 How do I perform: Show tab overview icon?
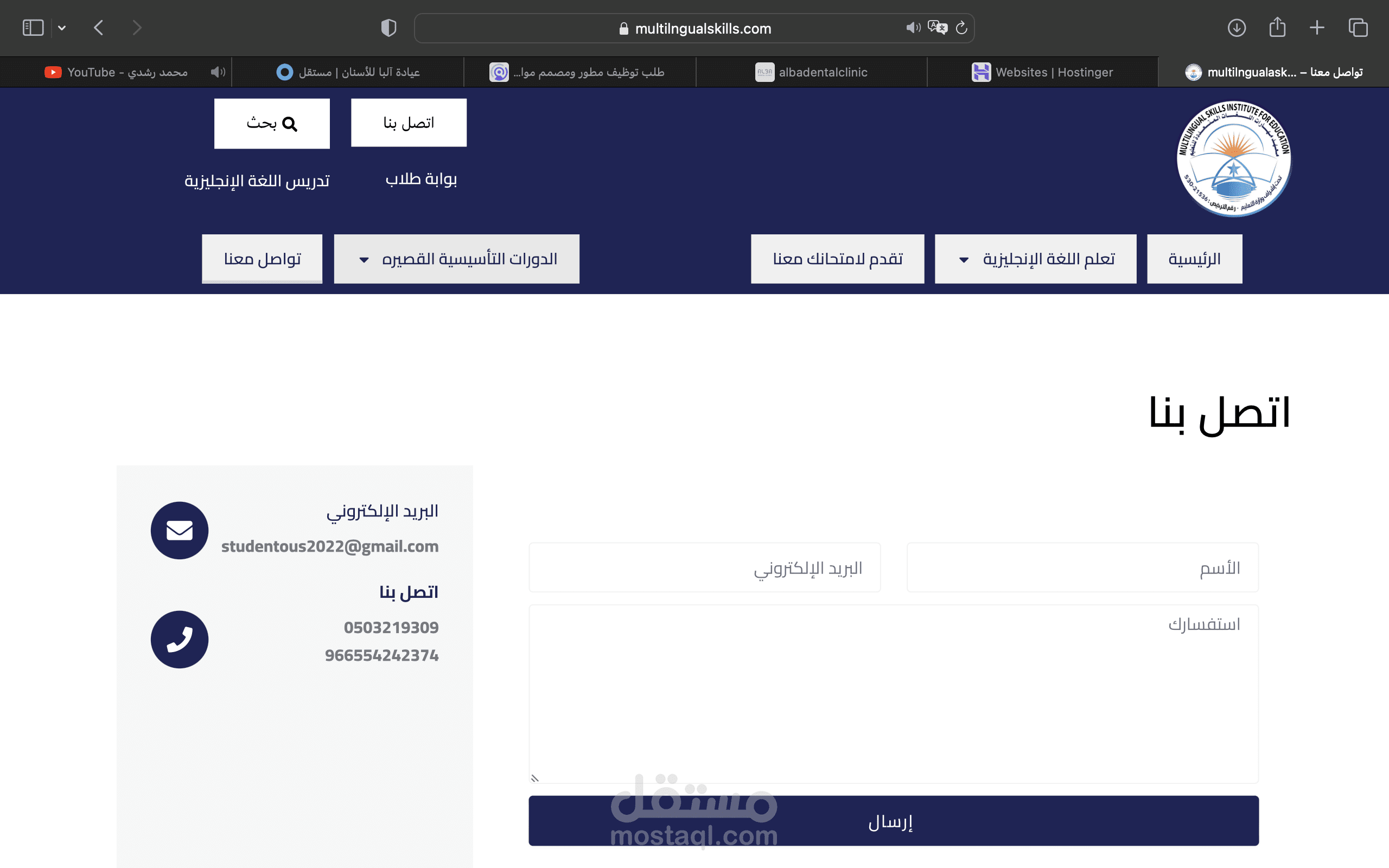point(1358,28)
